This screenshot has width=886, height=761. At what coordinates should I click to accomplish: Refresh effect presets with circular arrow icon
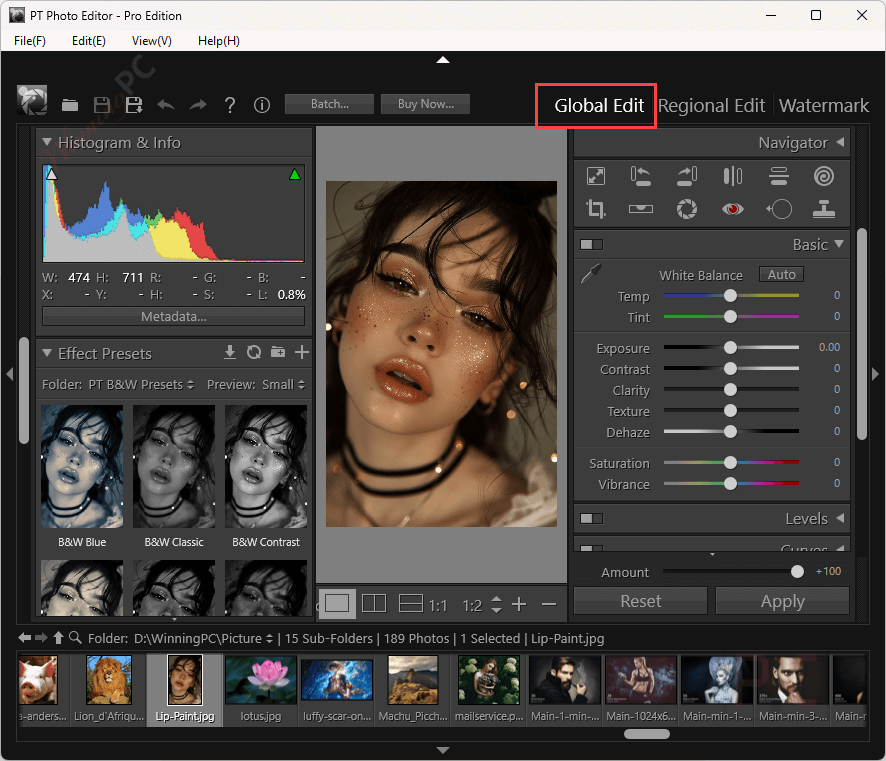(x=254, y=353)
